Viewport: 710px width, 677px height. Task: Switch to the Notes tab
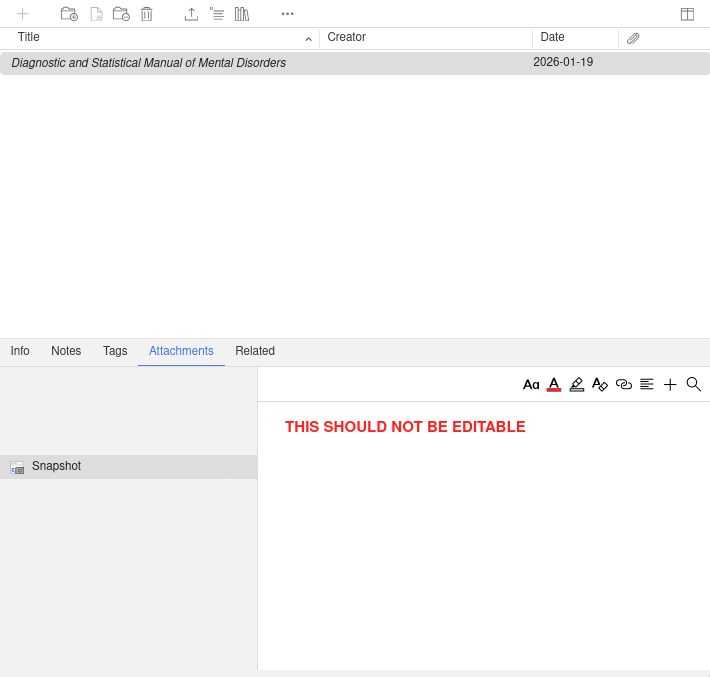pos(66,351)
